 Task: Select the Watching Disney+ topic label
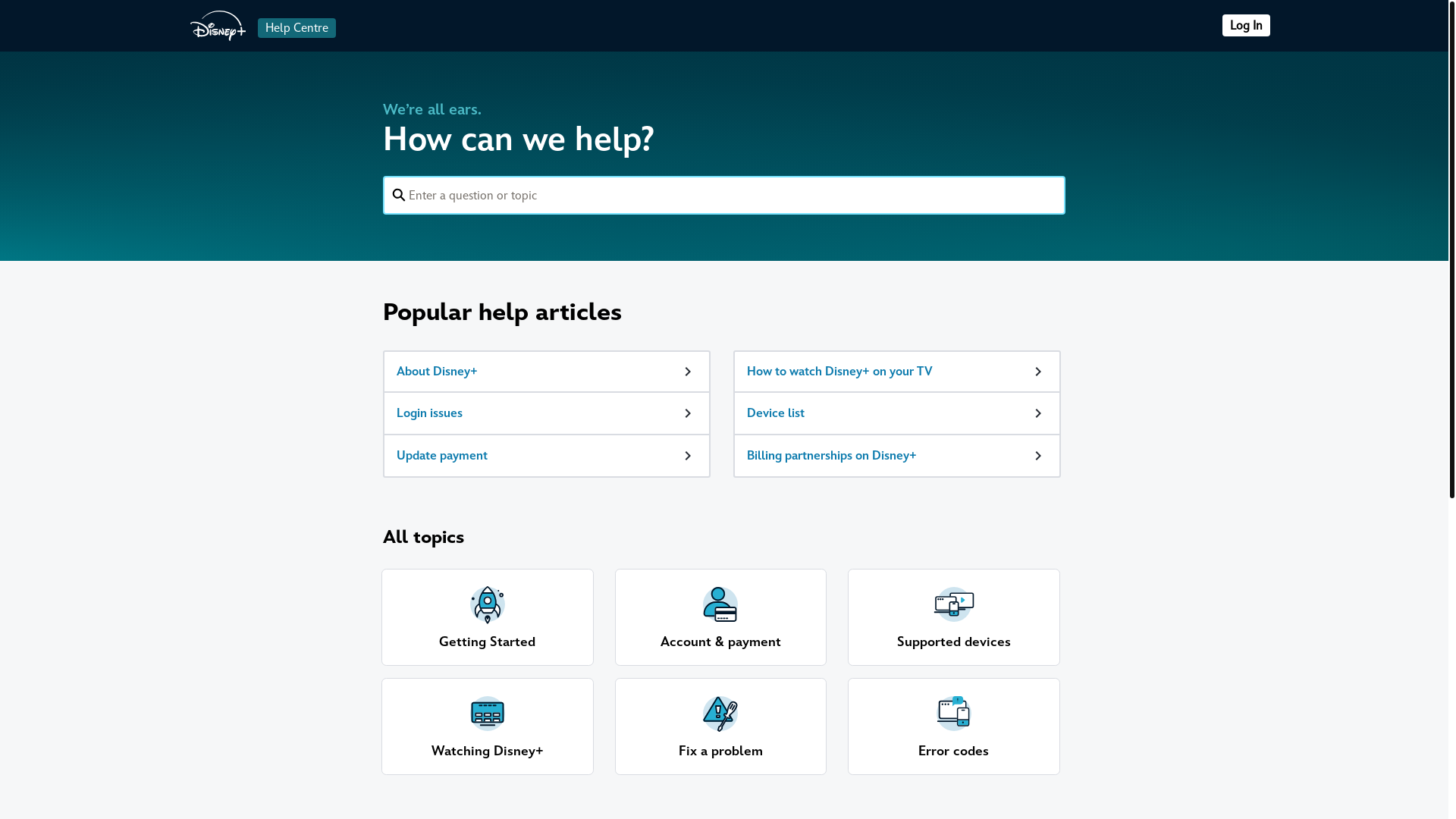488,752
